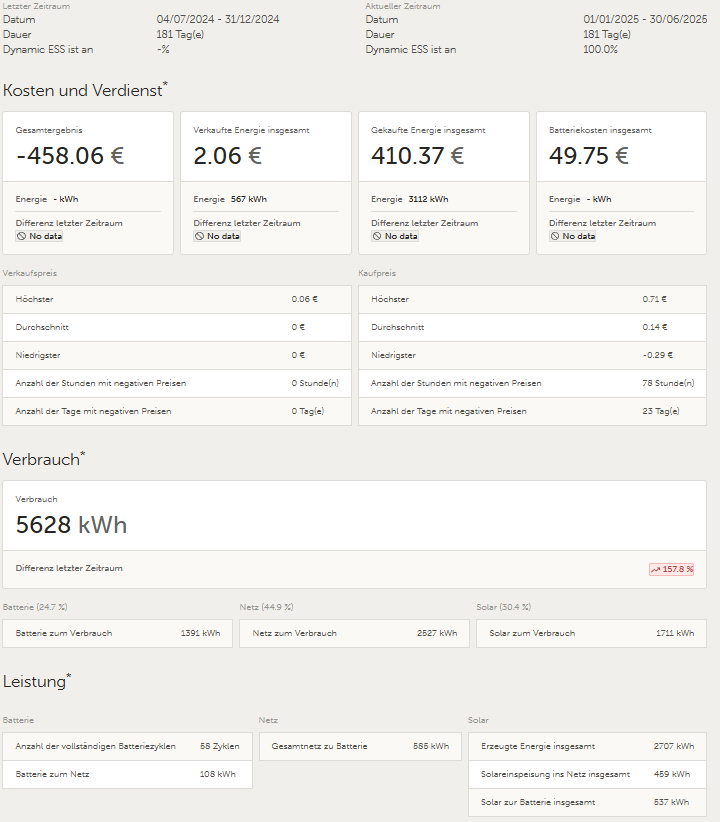Click the Erzeugte Energie insgesamt row
The height and width of the screenshot is (822, 720).
[587, 747]
